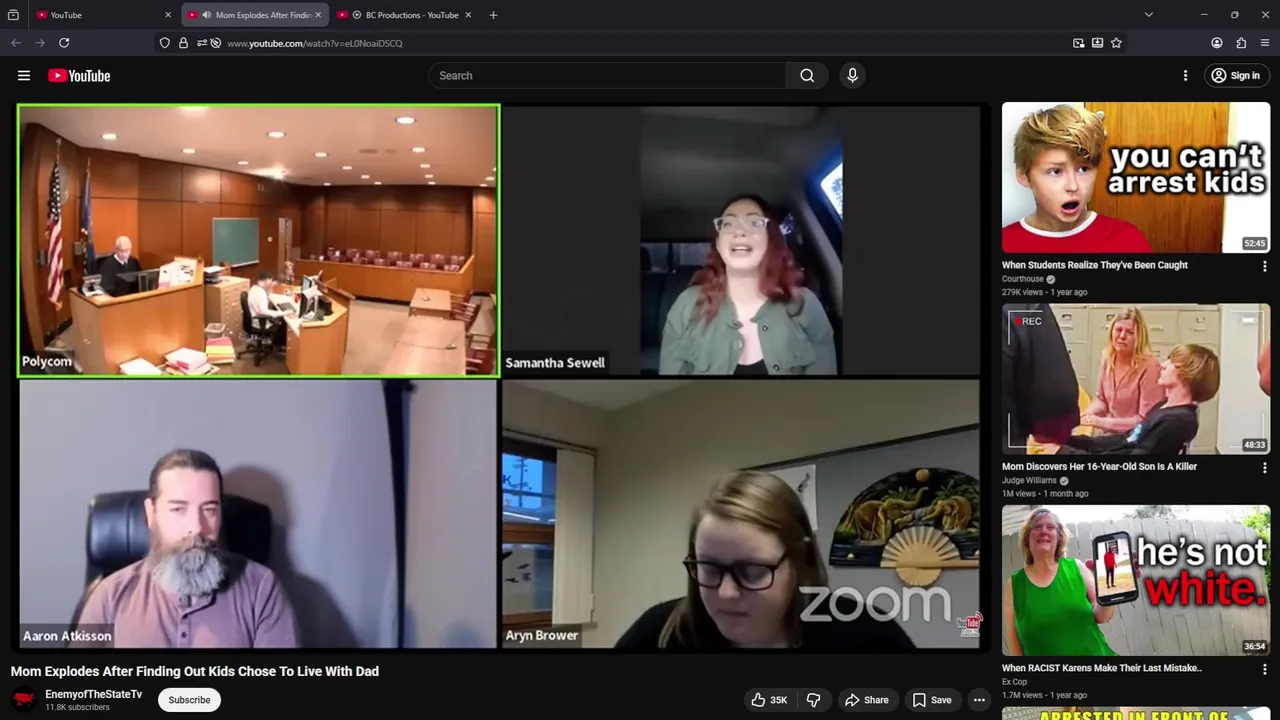The width and height of the screenshot is (1280, 720).
Task: Go back with the browser back arrow
Action: pos(16,43)
